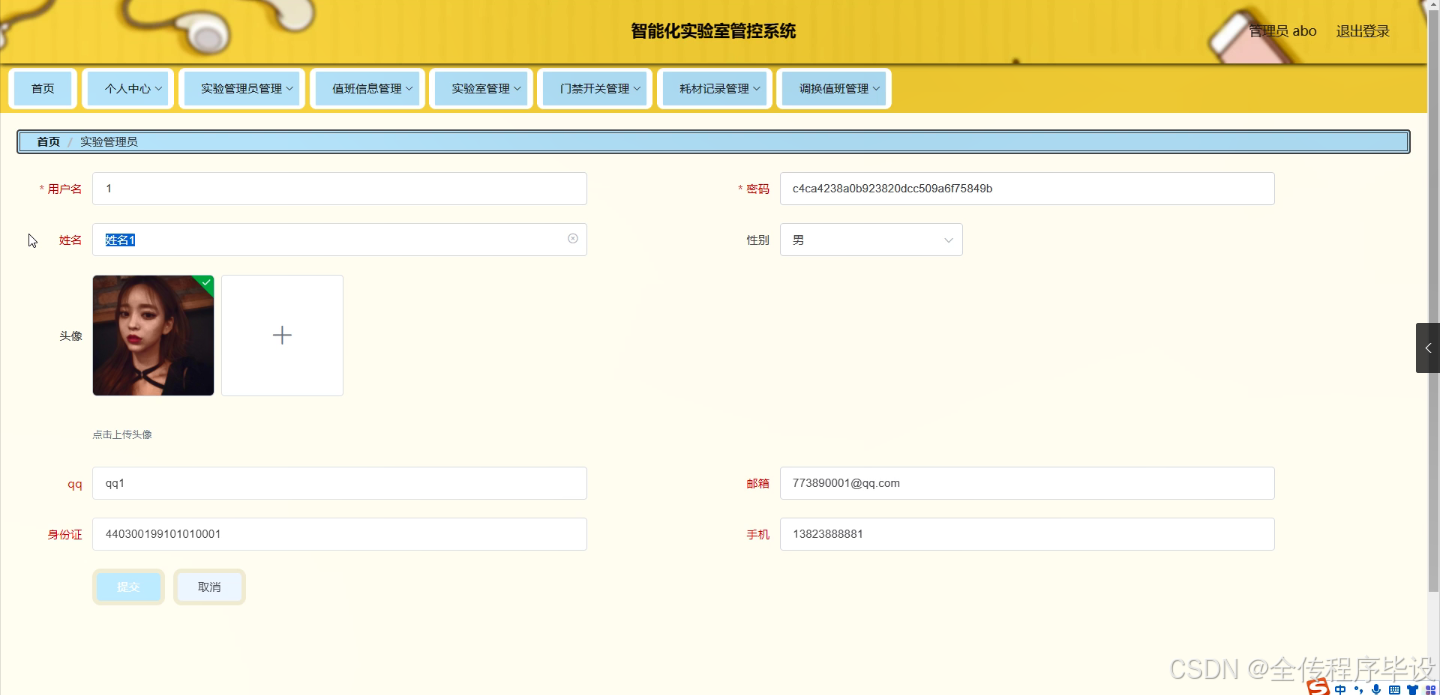1440x695 pixels.
Task: Switch Chinese/English with the 中 taskbar icon
Action: (1340, 689)
